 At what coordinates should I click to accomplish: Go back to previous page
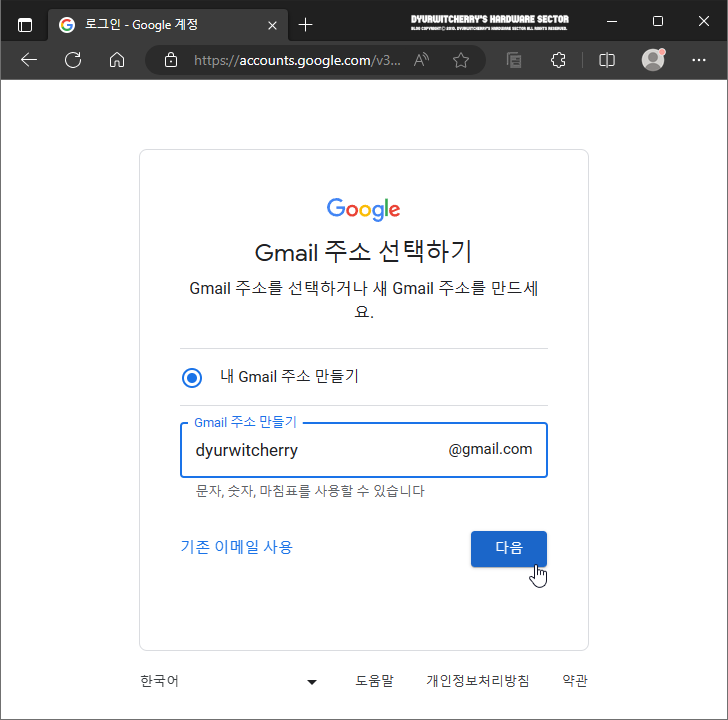tap(29, 60)
